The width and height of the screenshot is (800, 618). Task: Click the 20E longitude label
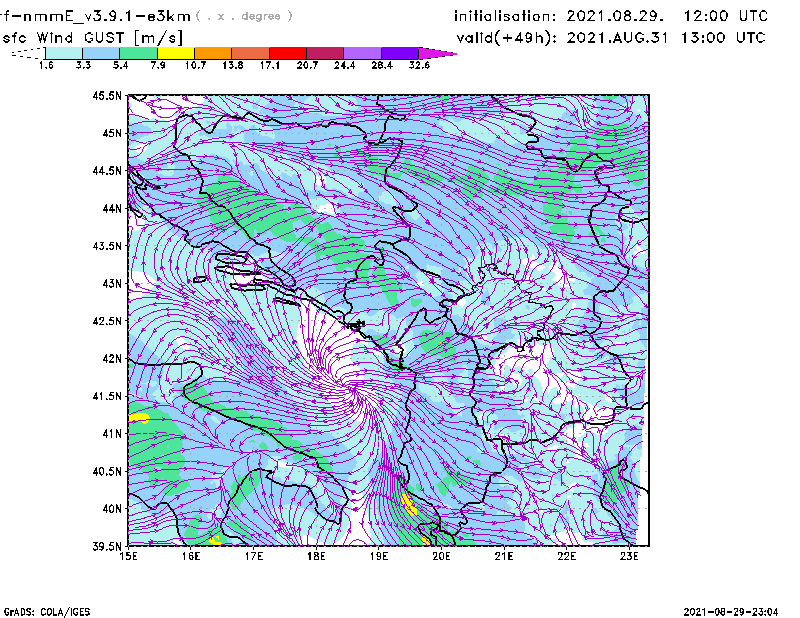[441, 556]
